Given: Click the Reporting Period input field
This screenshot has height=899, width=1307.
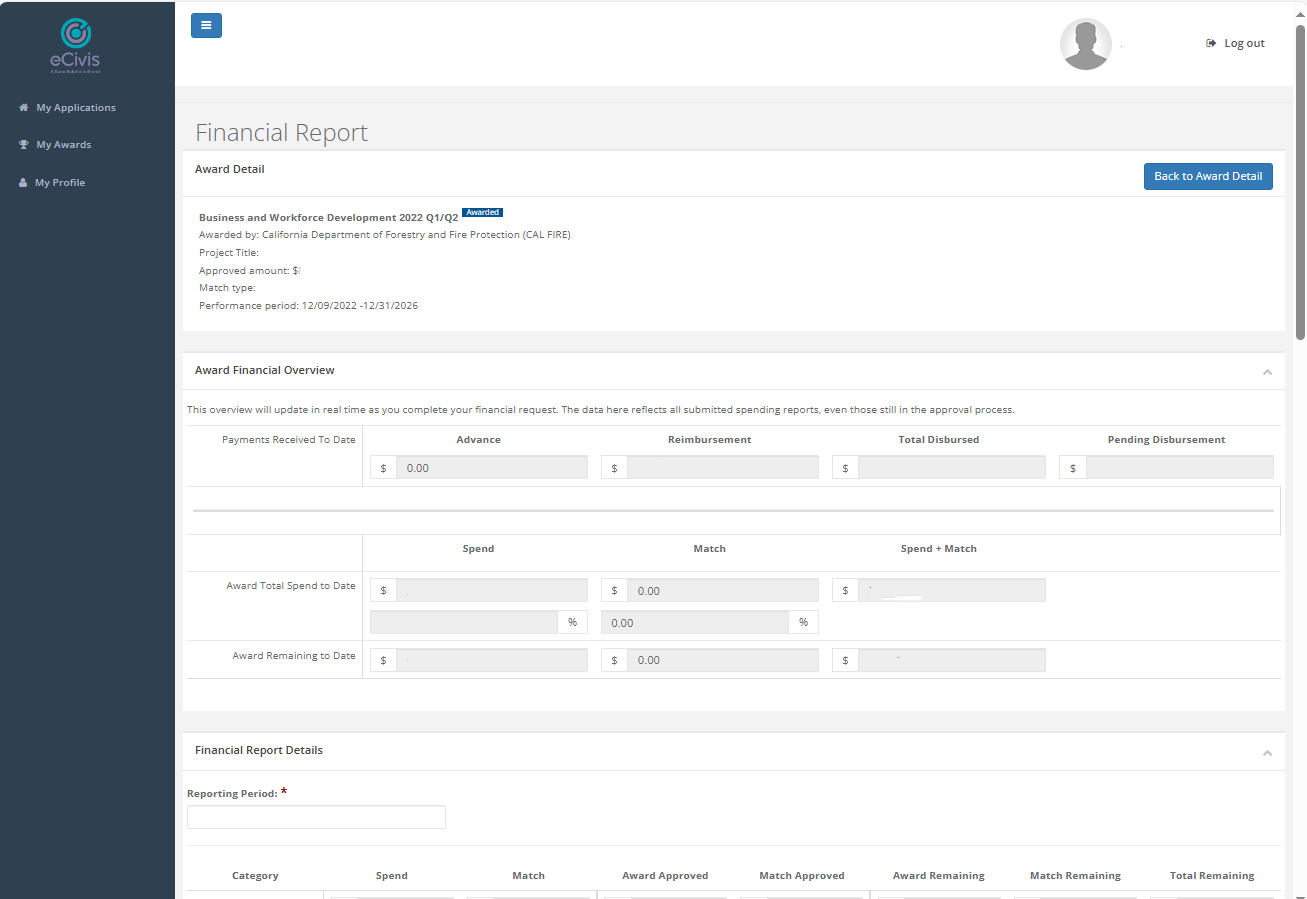Looking at the screenshot, I should (x=316, y=817).
